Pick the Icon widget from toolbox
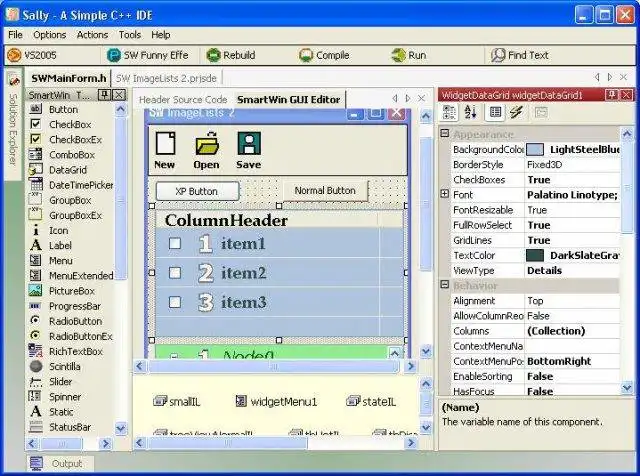The width and height of the screenshot is (640, 476). [58, 230]
